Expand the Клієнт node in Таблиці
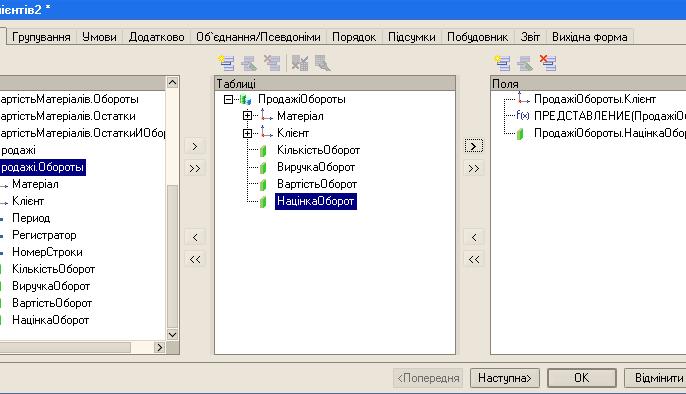 tap(247, 133)
